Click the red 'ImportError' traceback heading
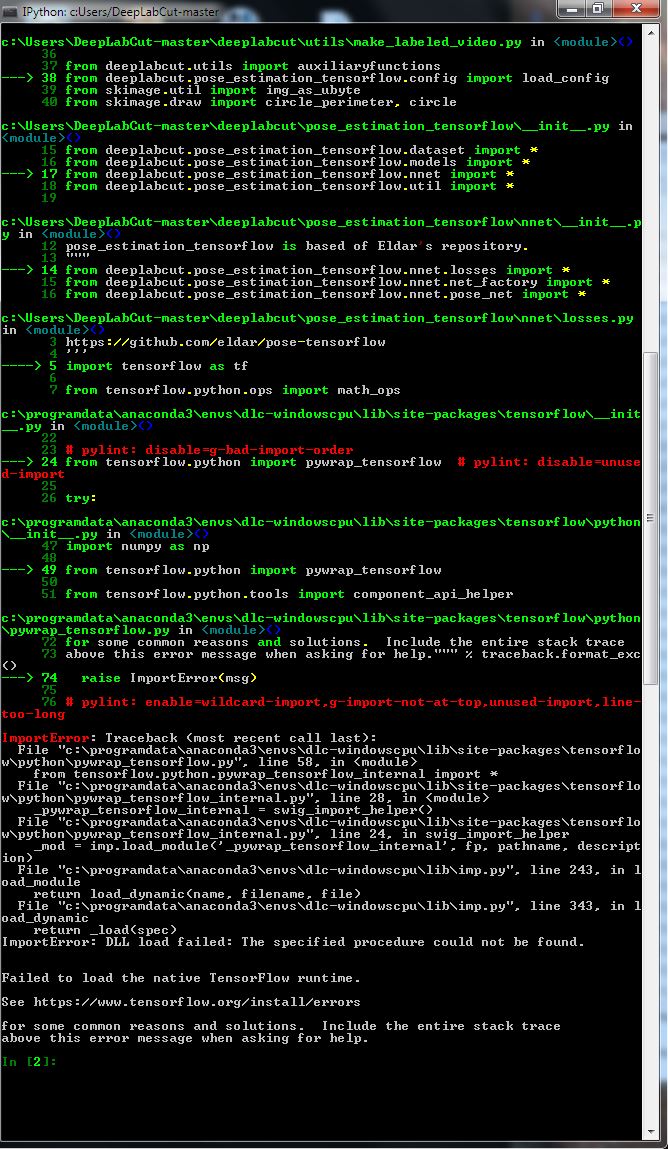The image size is (668, 1149). (44, 737)
